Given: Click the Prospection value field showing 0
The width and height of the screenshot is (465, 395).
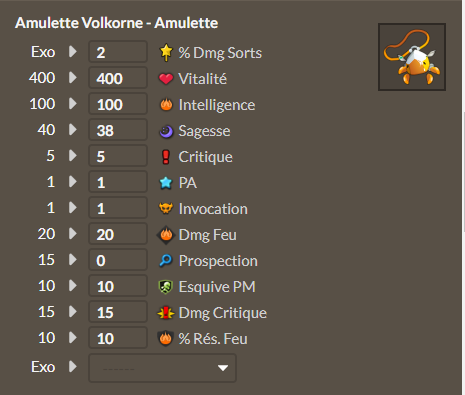Looking at the screenshot, I should [118, 260].
